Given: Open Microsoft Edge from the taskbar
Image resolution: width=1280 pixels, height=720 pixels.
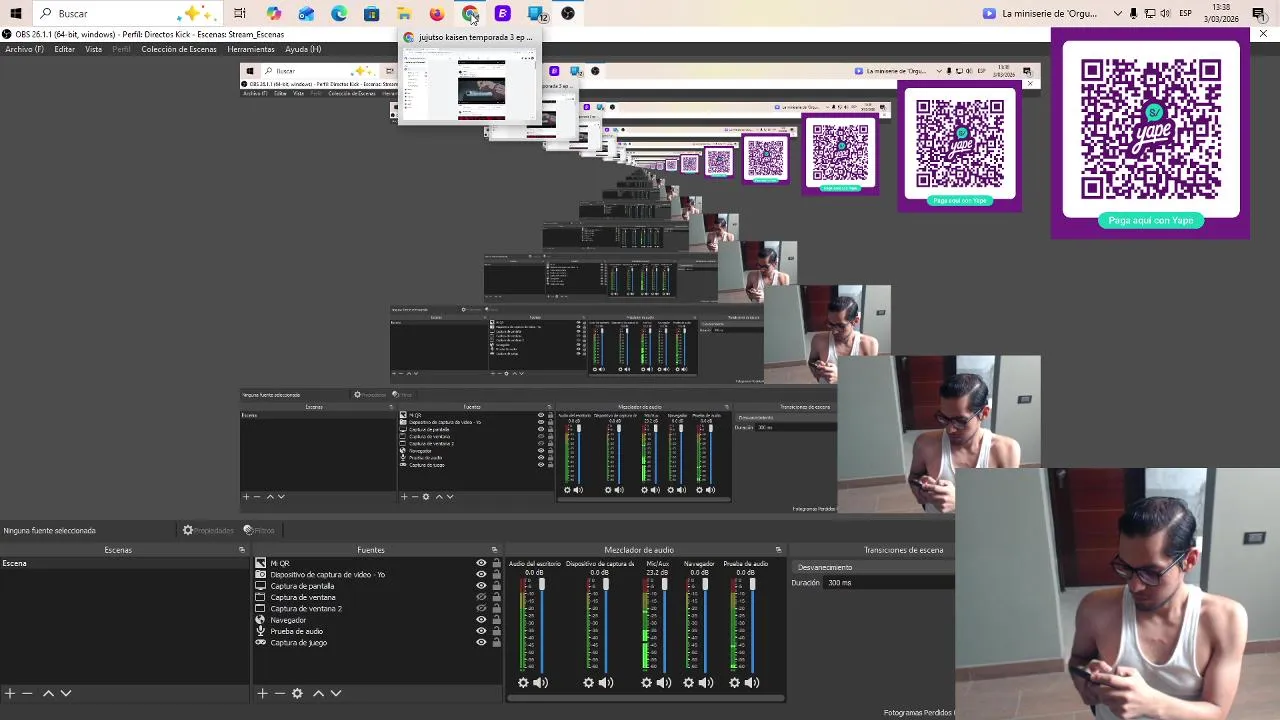Looking at the screenshot, I should point(339,14).
